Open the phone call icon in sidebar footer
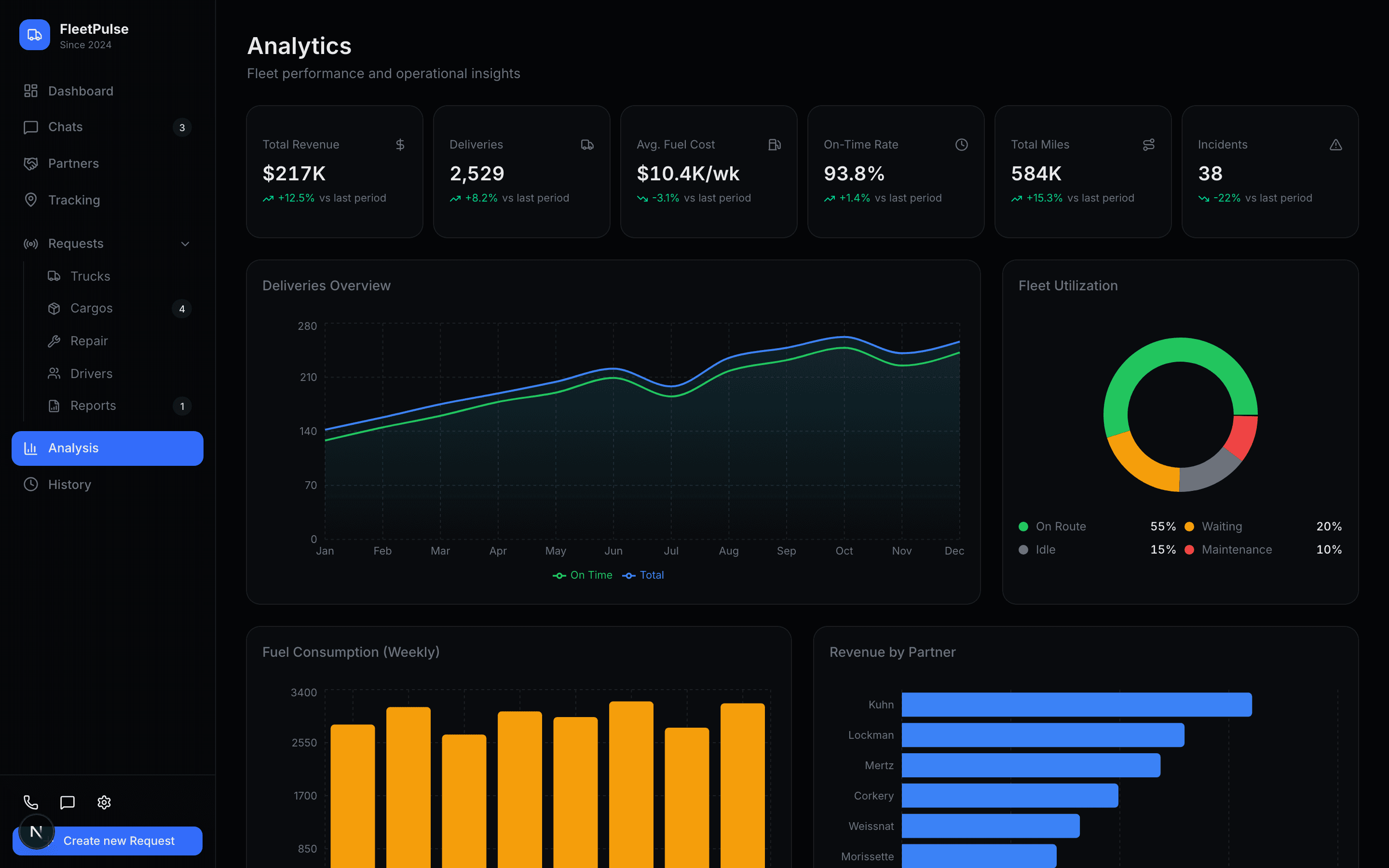 click(x=31, y=802)
